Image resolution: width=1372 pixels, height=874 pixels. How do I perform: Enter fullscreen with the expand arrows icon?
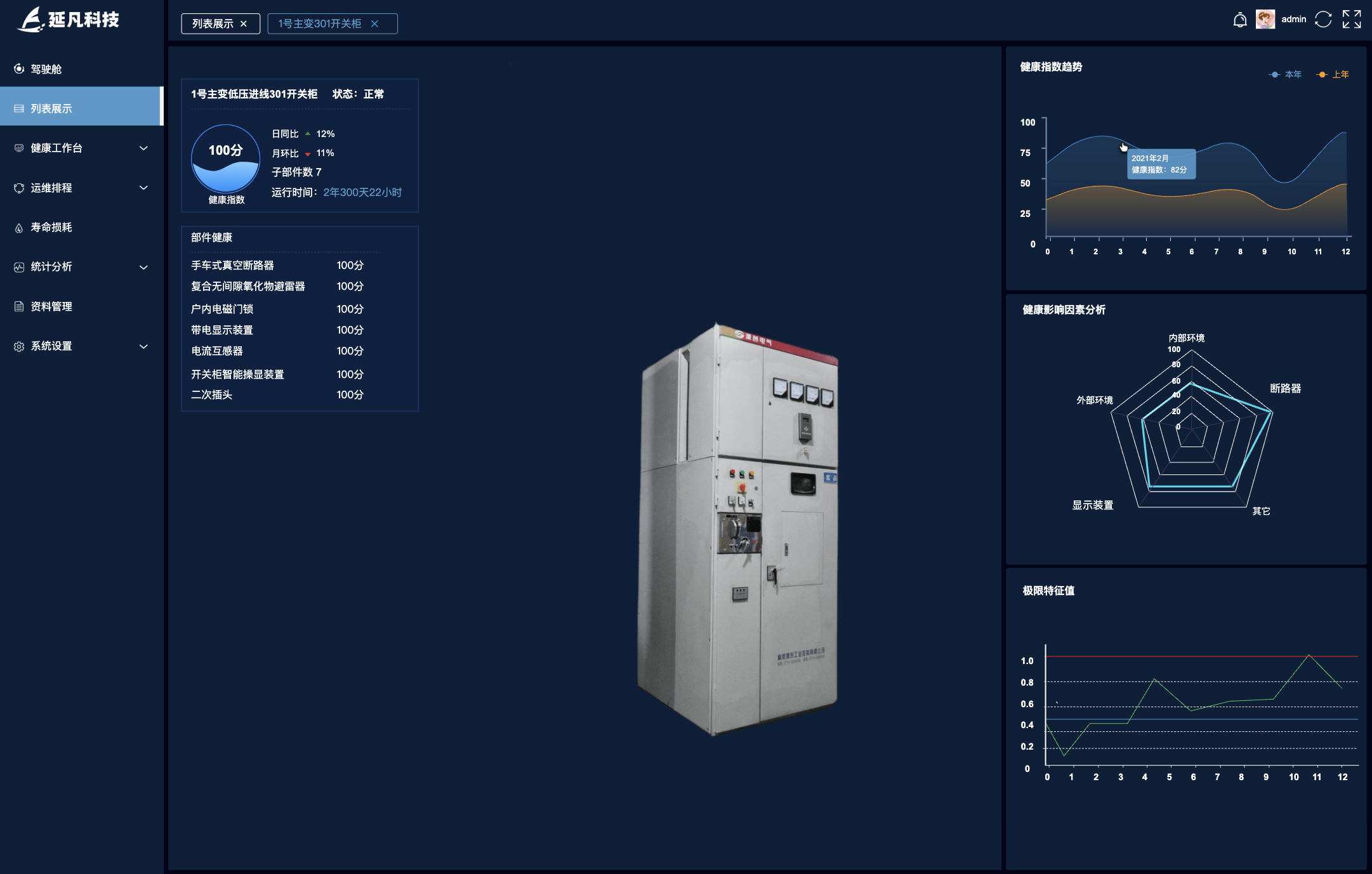coord(1351,20)
